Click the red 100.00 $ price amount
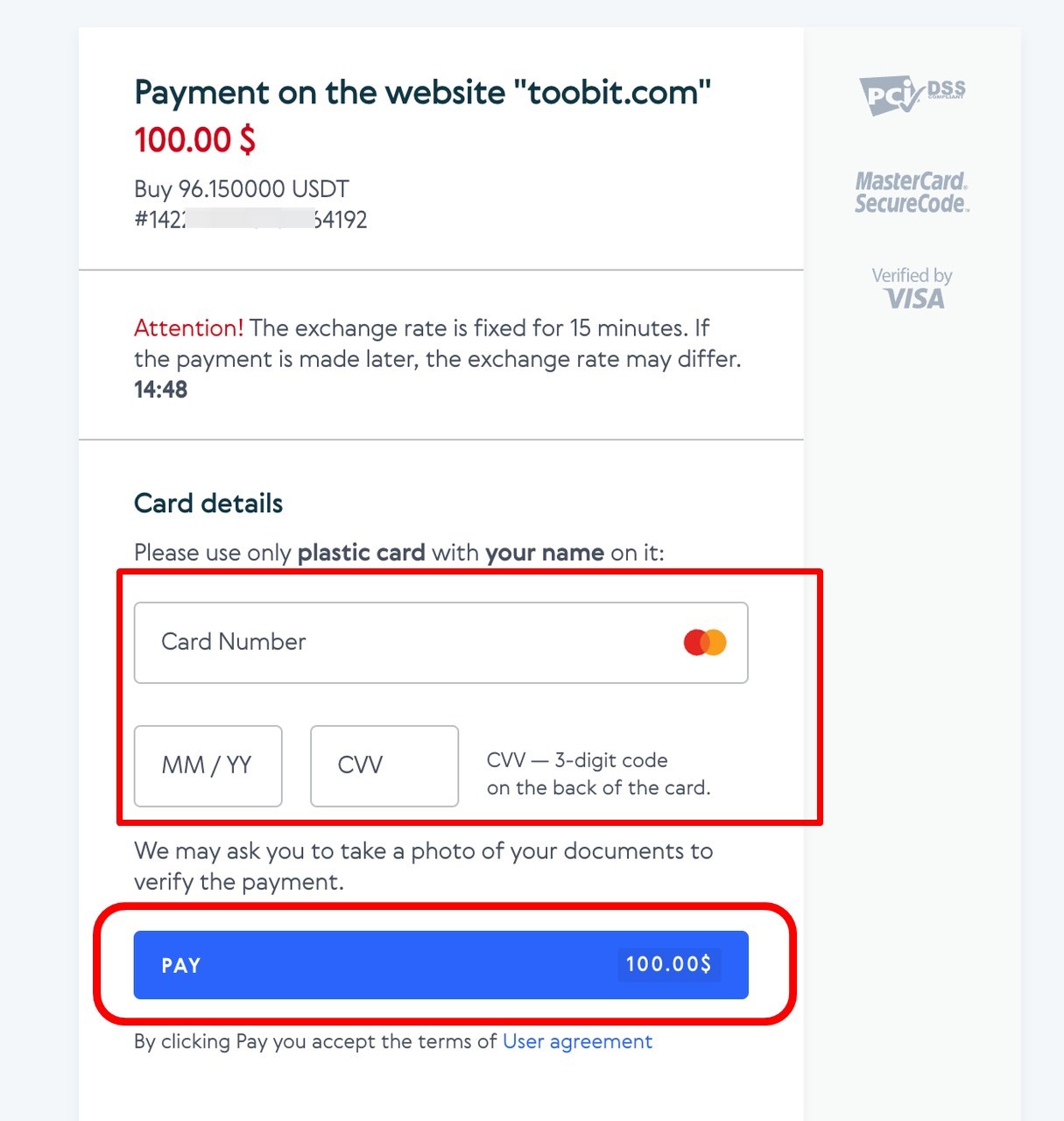 click(x=194, y=138)
